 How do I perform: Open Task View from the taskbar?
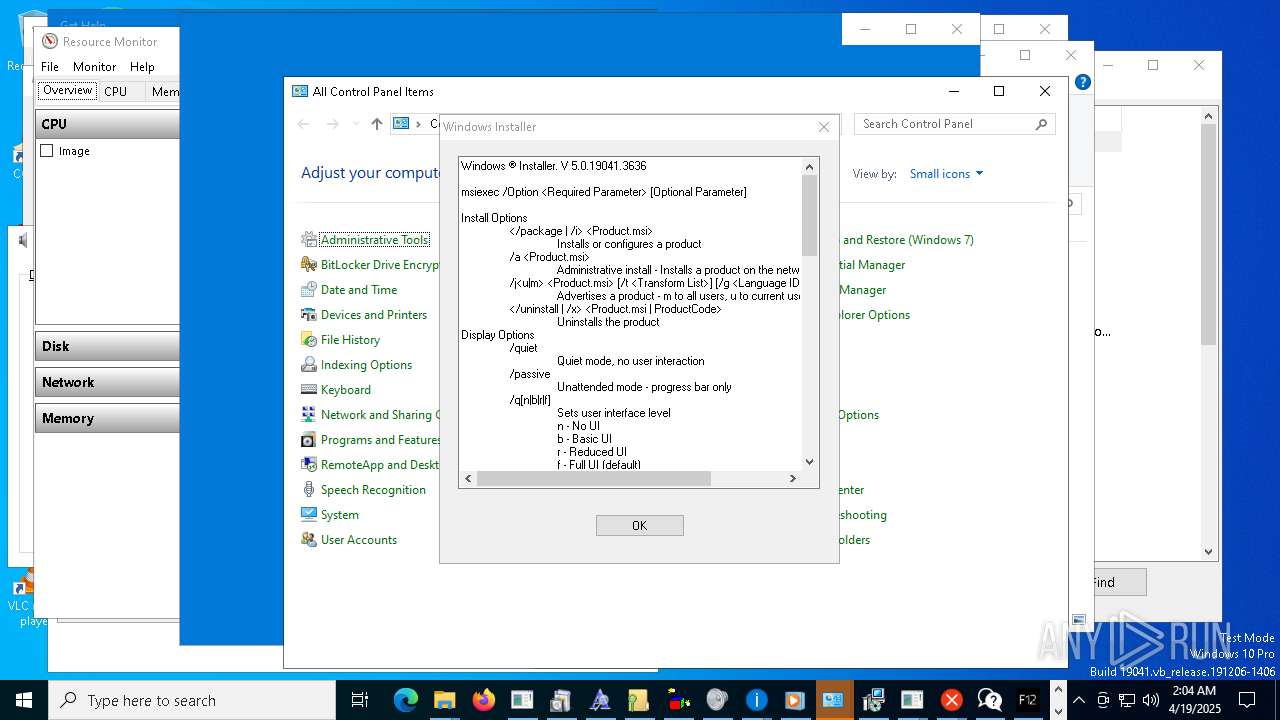click(360, 700)
